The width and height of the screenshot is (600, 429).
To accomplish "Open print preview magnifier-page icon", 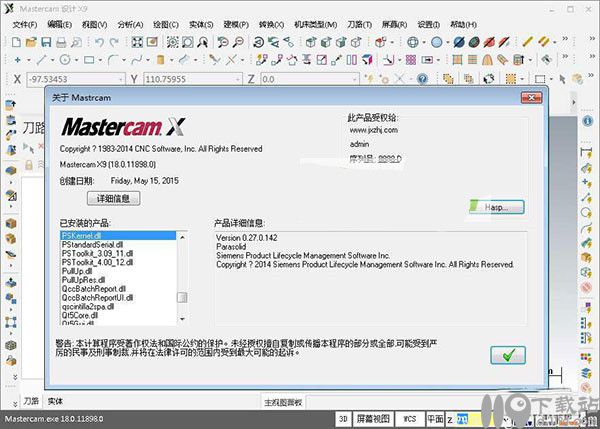I will [77, 42].
